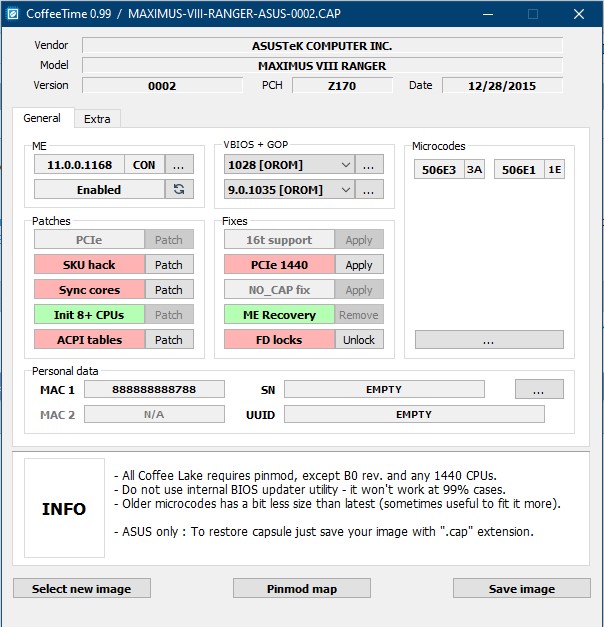Click the Version 0002 field
This screenshot has width=604, height=627.
[x=162, y=86]
